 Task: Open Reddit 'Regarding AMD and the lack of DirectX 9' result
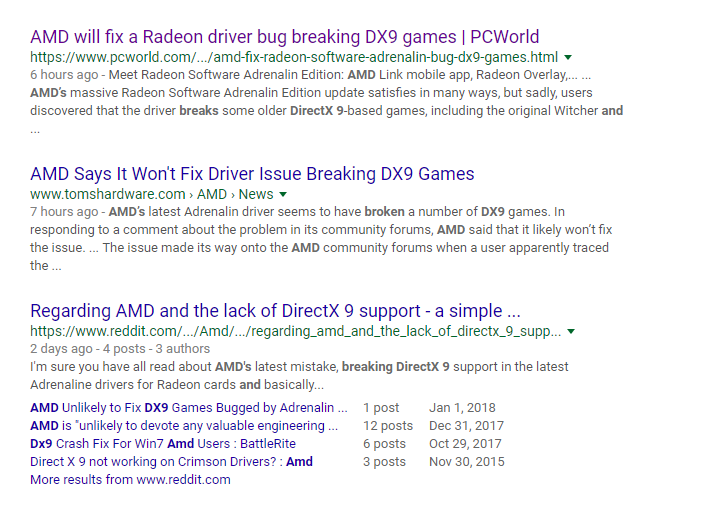[275, 311]
